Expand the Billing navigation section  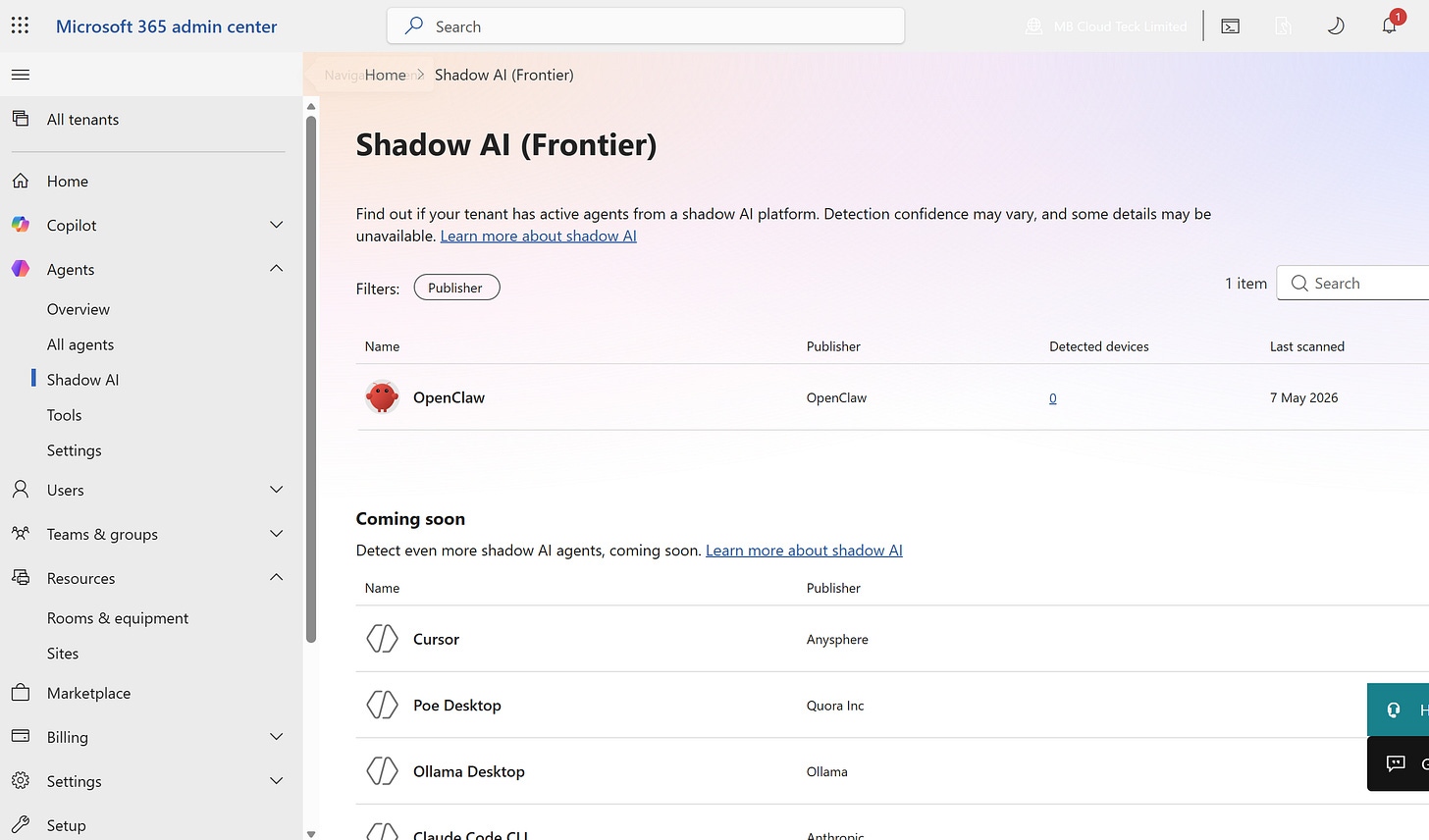point(277,737)
